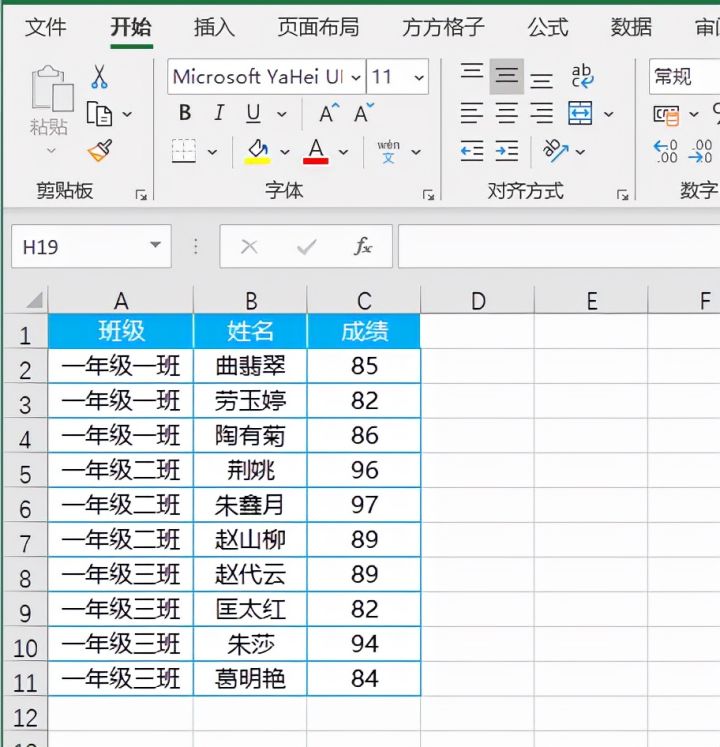Viewport: 720px width, 747px height.
Task: Open the font name dropdown
Action: [356, 77]
